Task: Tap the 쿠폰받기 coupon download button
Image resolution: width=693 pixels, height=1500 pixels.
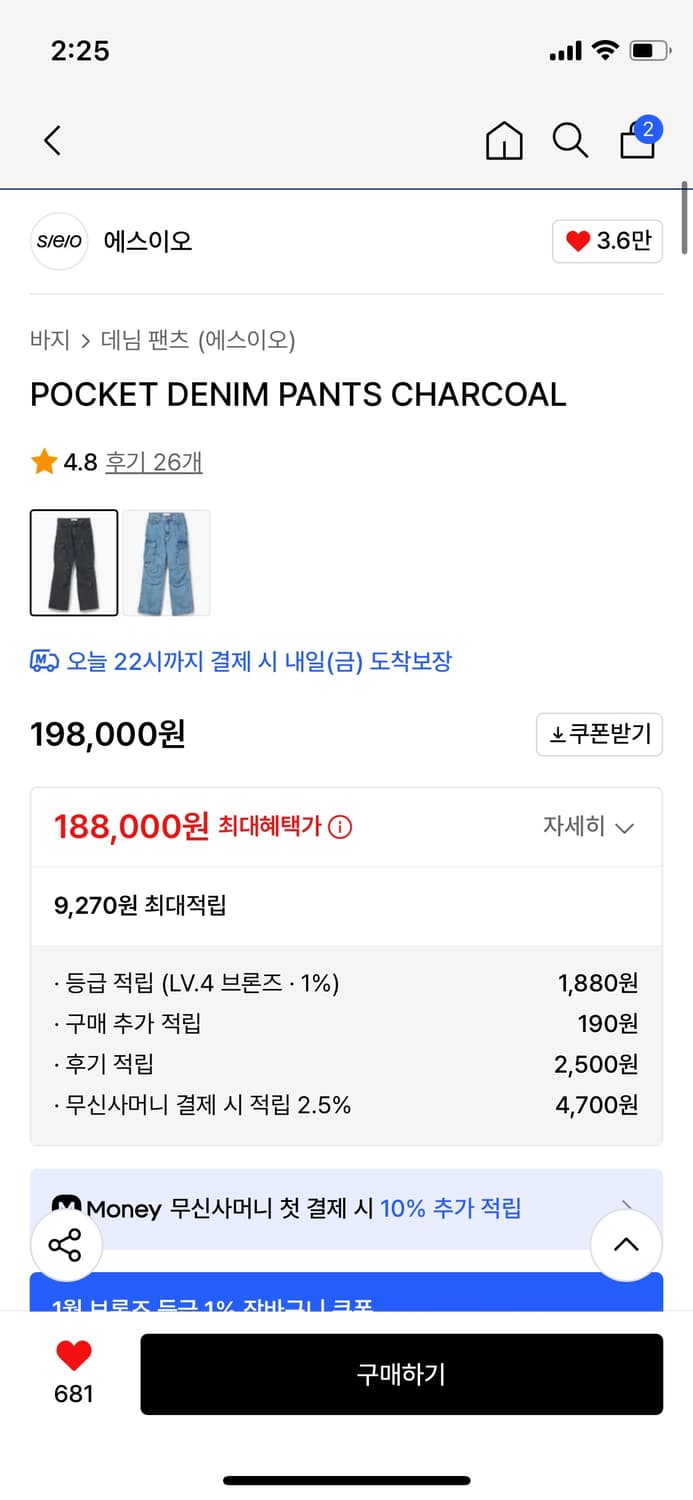Action: (599, 734)
